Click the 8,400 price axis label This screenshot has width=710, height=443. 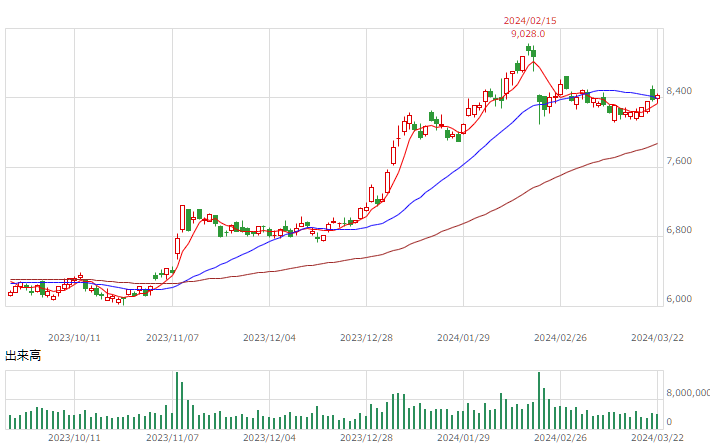679,91
